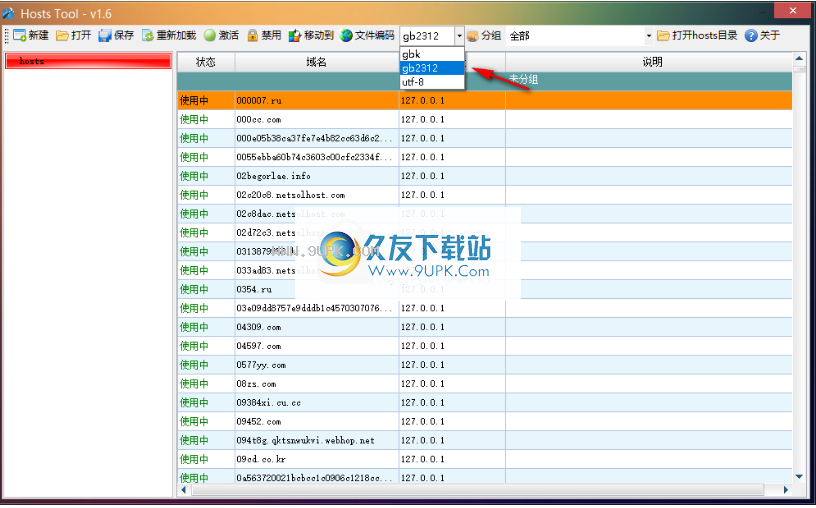The image size is (816, 508).
Task: Reload hosts via 重新加载 button
Action: (169, 35)
